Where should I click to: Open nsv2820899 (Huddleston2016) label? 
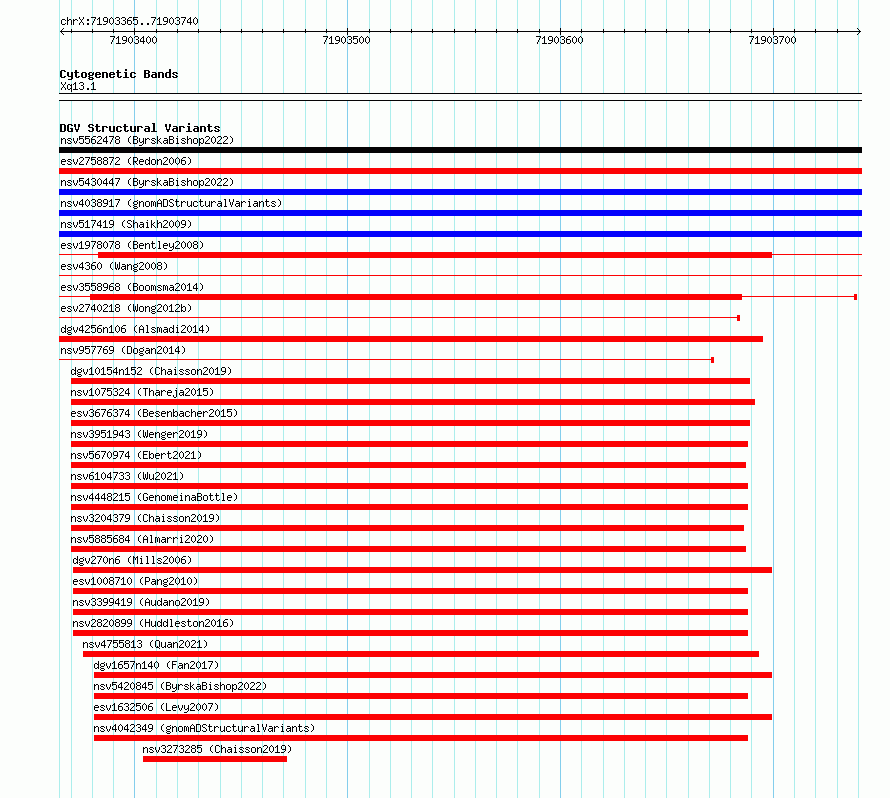pos(153,623)
